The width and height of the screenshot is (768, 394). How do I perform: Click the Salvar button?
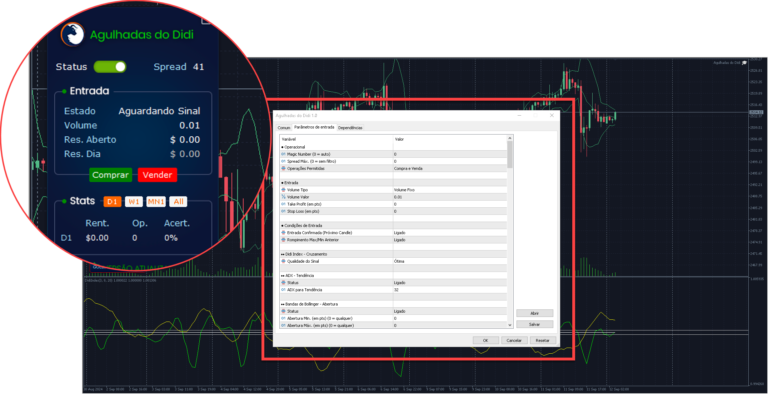coord(534,324)
